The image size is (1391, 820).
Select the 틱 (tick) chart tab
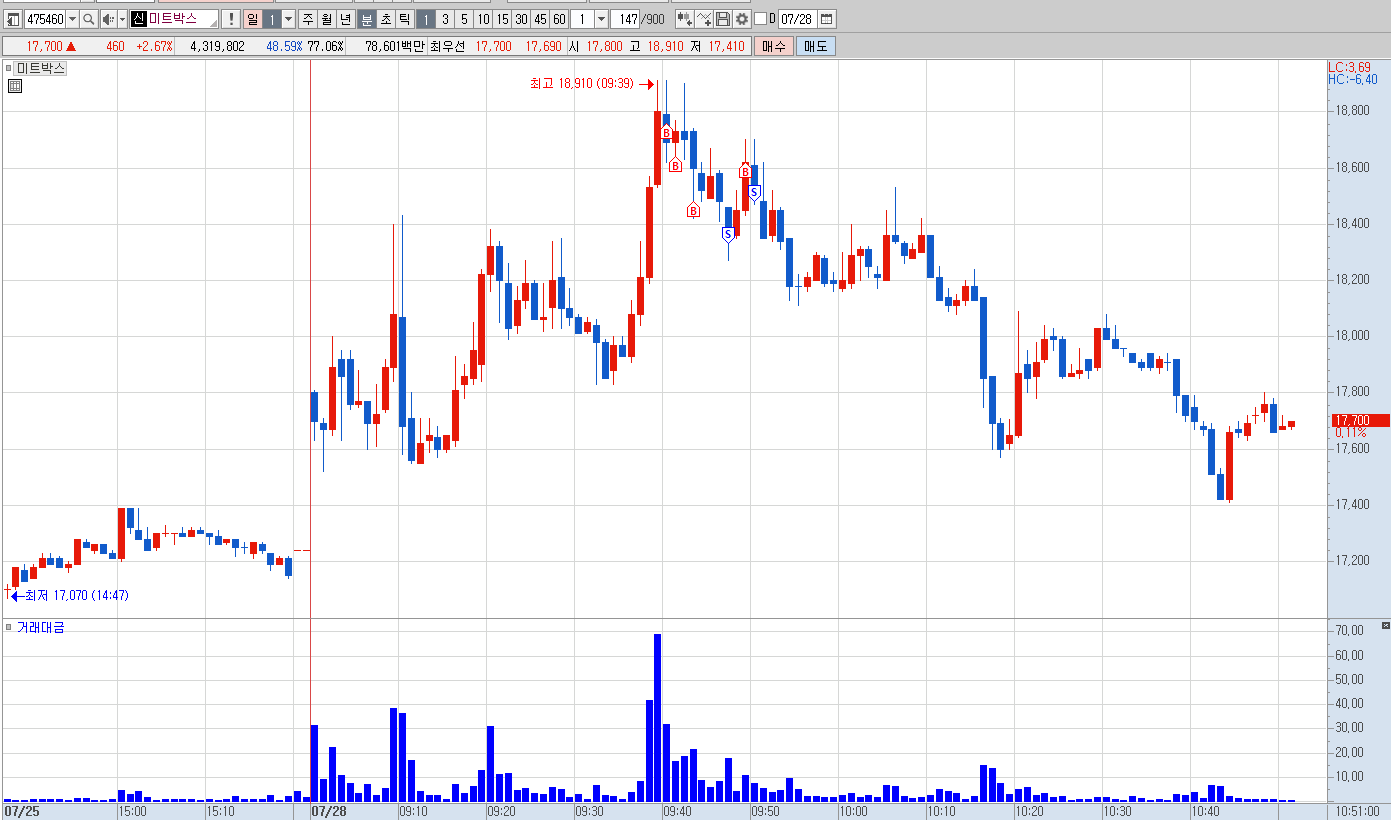click(x=403, y=19)
